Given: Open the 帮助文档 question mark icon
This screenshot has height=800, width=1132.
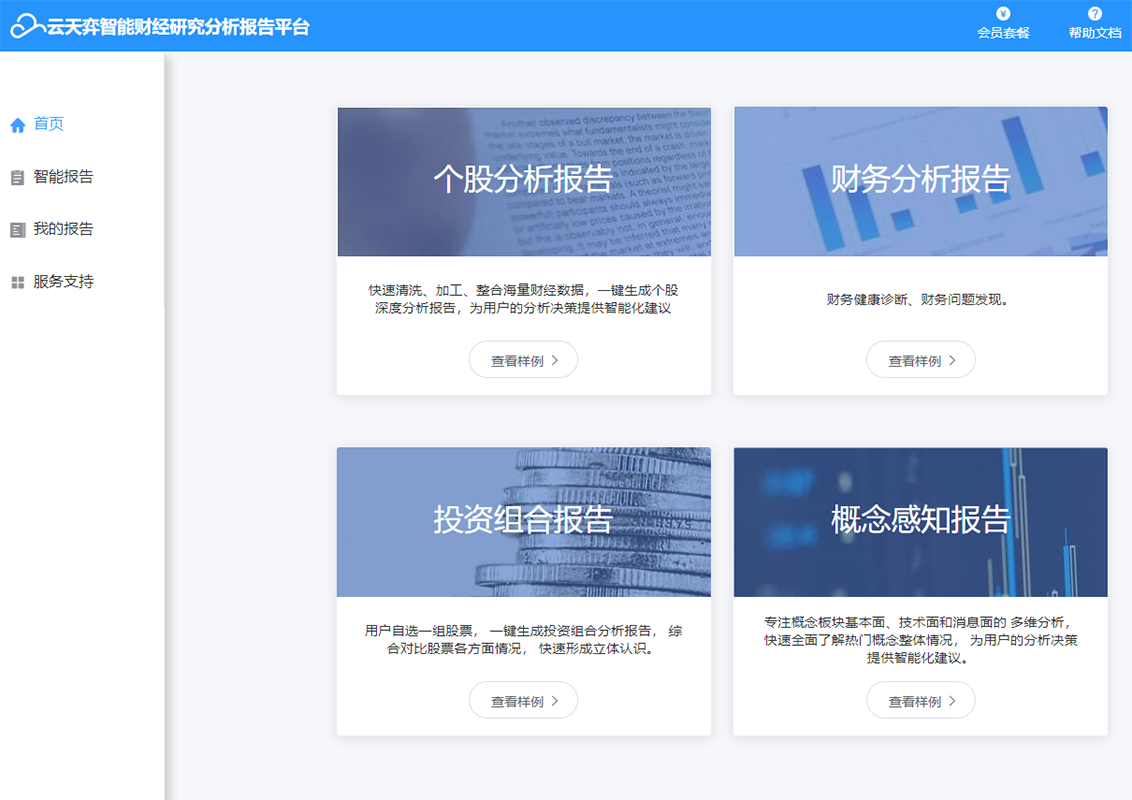Looking at the screenshot, I should click(x=1095, y=14).
